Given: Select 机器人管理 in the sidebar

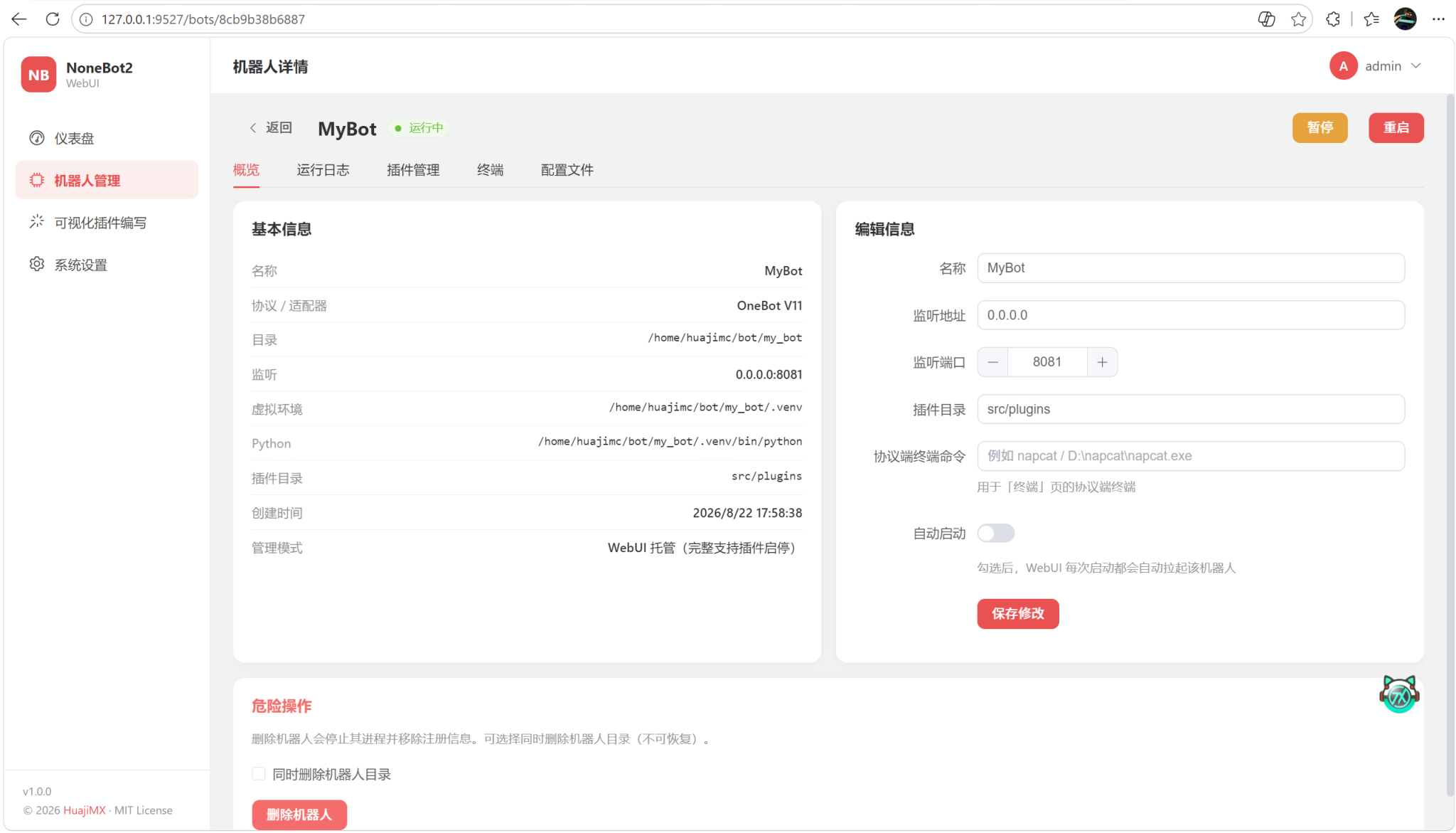Looking at the screenshot, I should click(x=107, y=180).
